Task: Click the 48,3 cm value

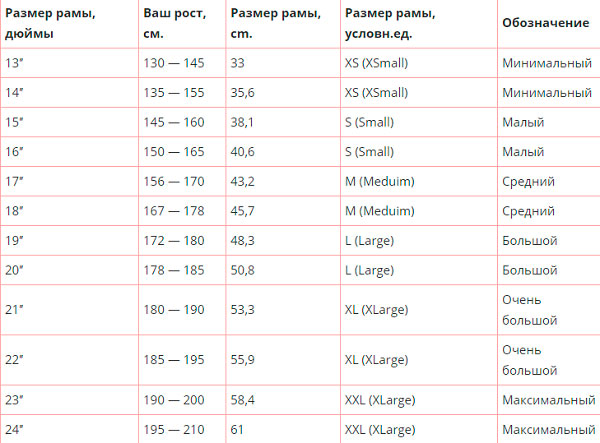Action: [x=243, y=241]
